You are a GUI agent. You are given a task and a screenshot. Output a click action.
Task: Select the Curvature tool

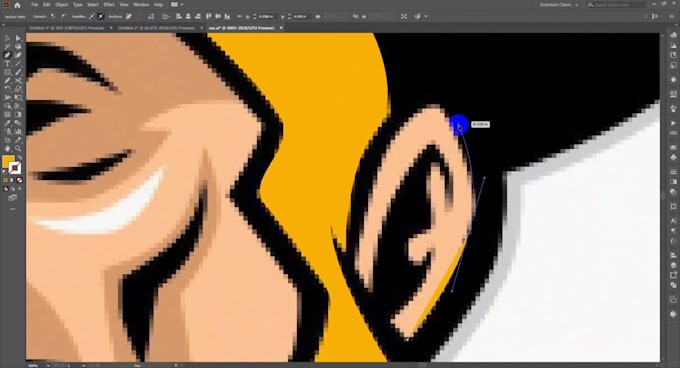18,55
